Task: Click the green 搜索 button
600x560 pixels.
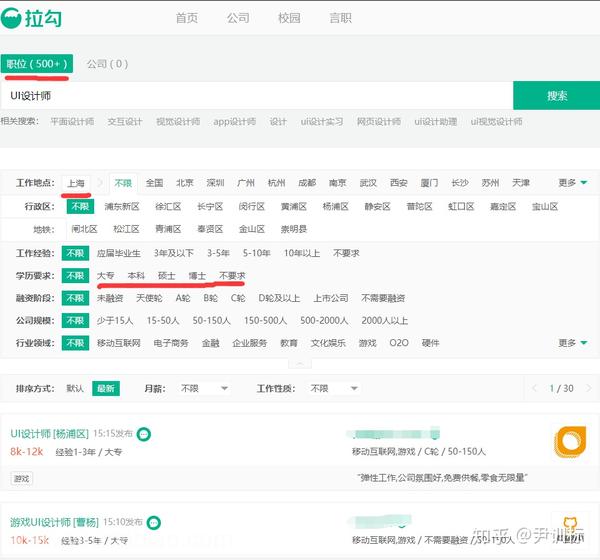Action: coord(556,95)
